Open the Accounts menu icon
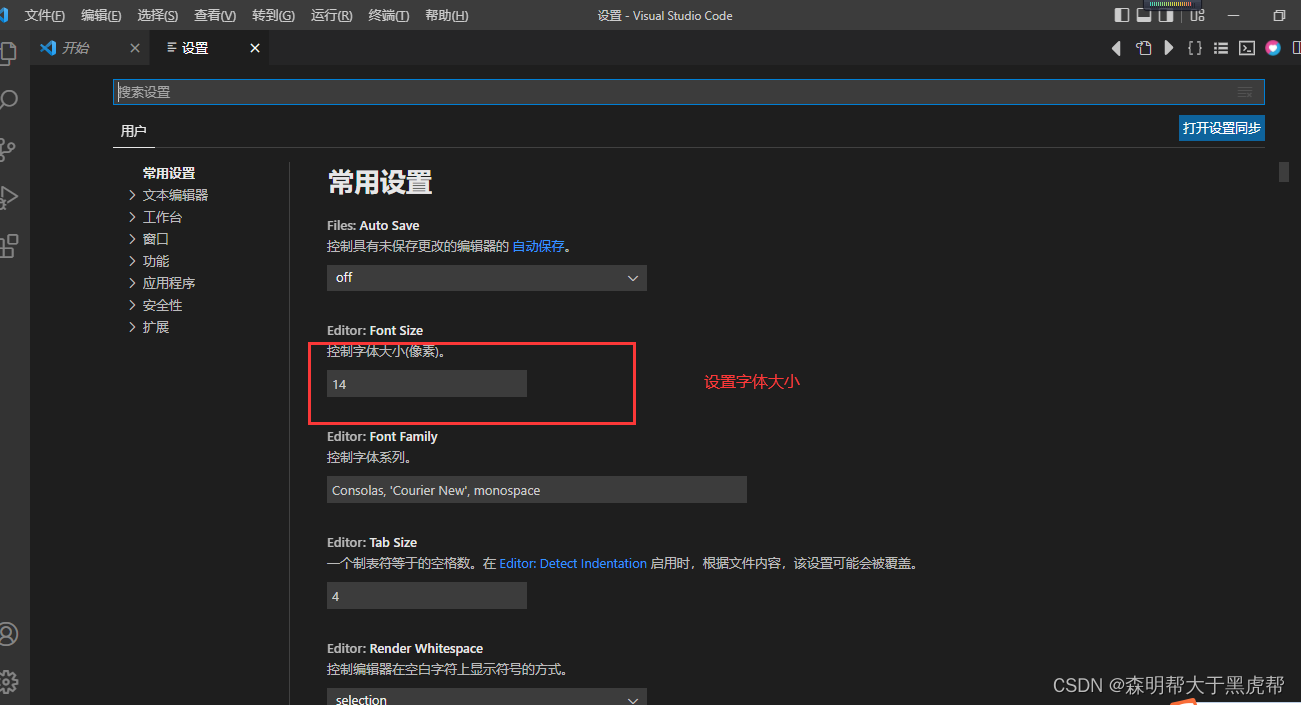This screenshot has height=705, width=1301. point(8,635)
